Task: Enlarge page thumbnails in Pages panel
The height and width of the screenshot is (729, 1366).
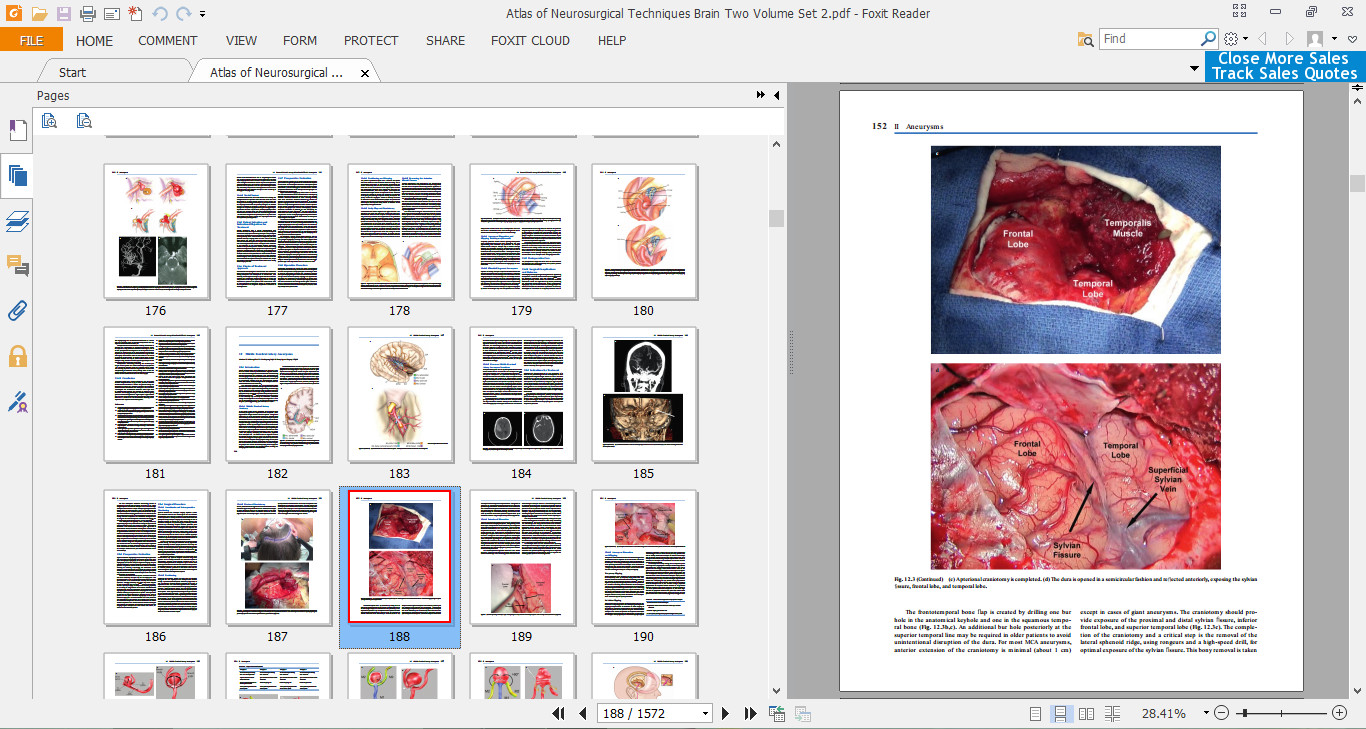Action: pos(49,121)
